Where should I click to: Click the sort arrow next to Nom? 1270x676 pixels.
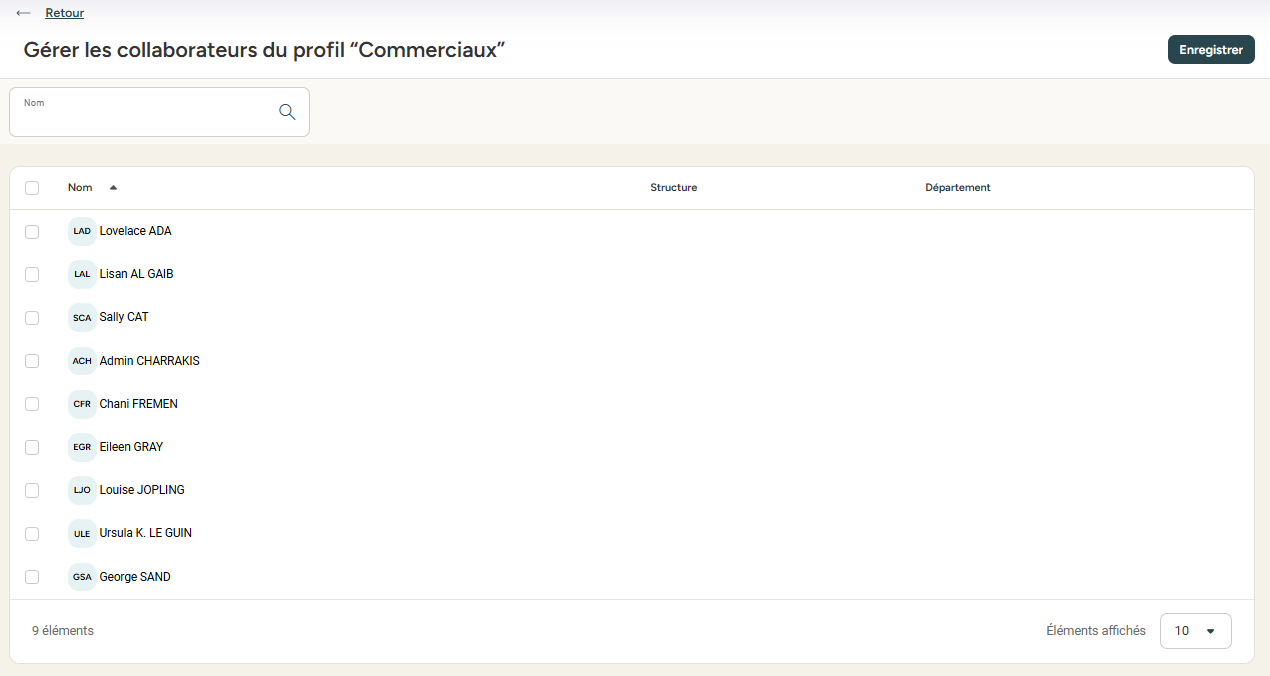tap(113, 187)
